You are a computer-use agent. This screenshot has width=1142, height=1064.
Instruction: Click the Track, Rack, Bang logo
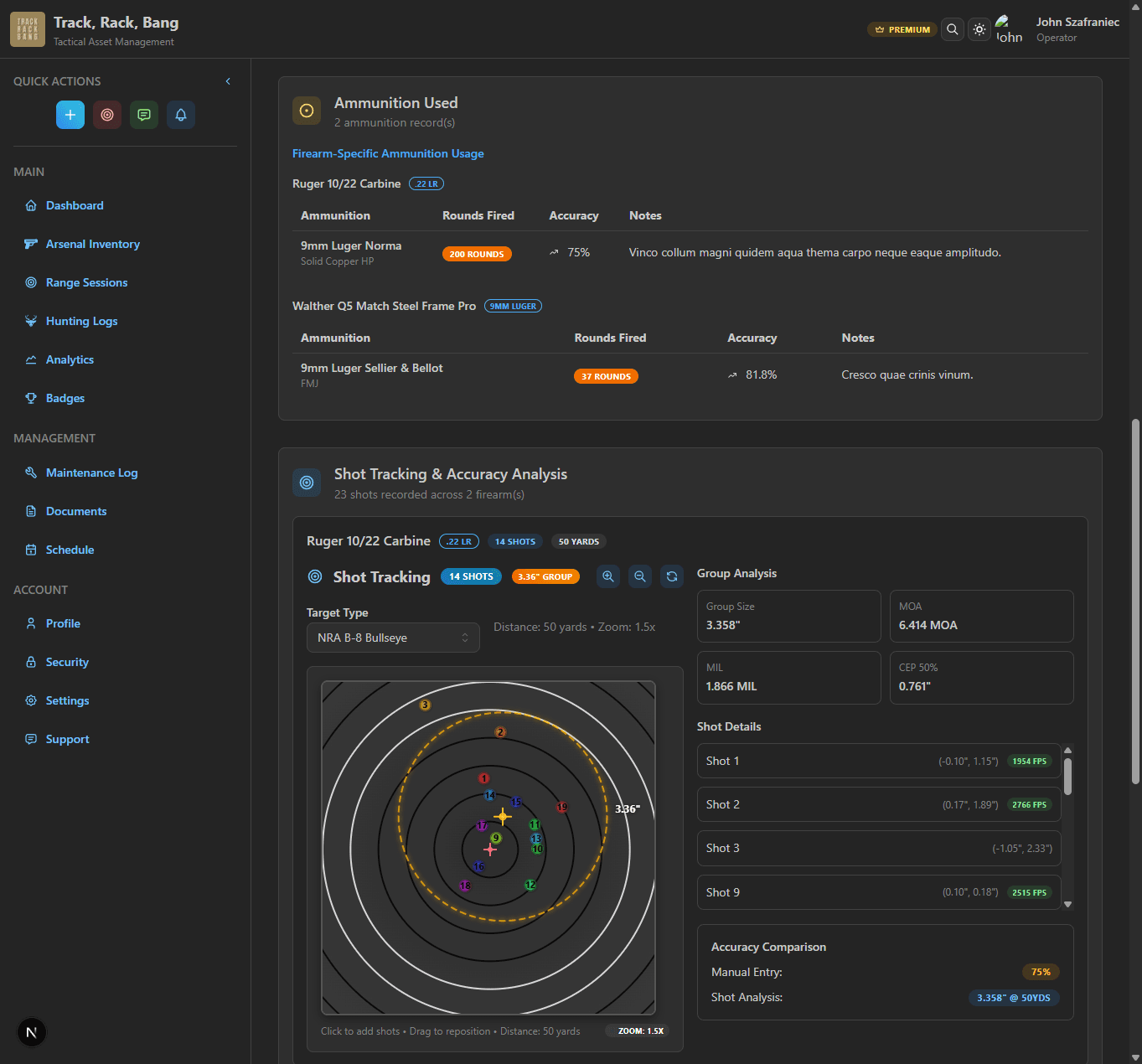28,29
